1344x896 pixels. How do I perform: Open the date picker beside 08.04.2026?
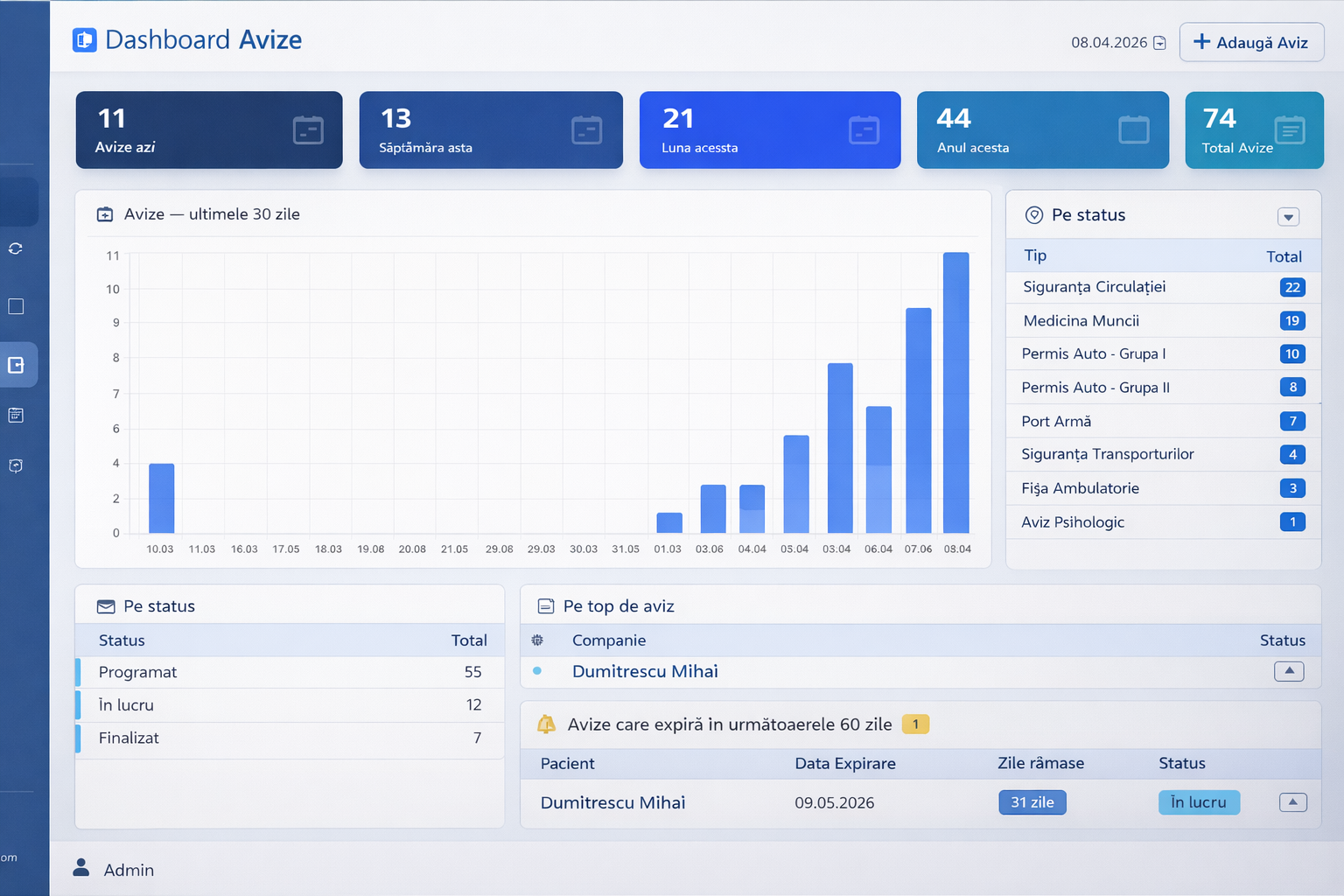point(1159,41)
